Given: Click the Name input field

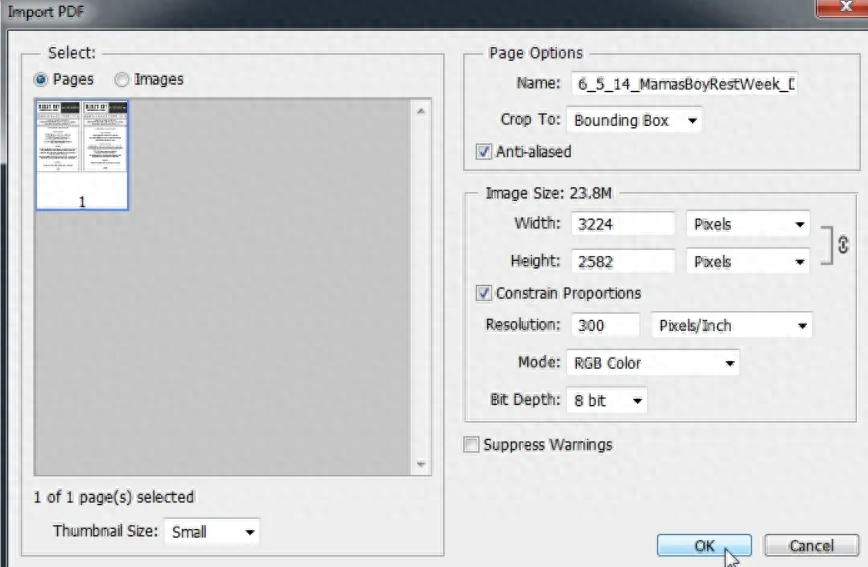Looking at the screenshot, I should point(684,84).
